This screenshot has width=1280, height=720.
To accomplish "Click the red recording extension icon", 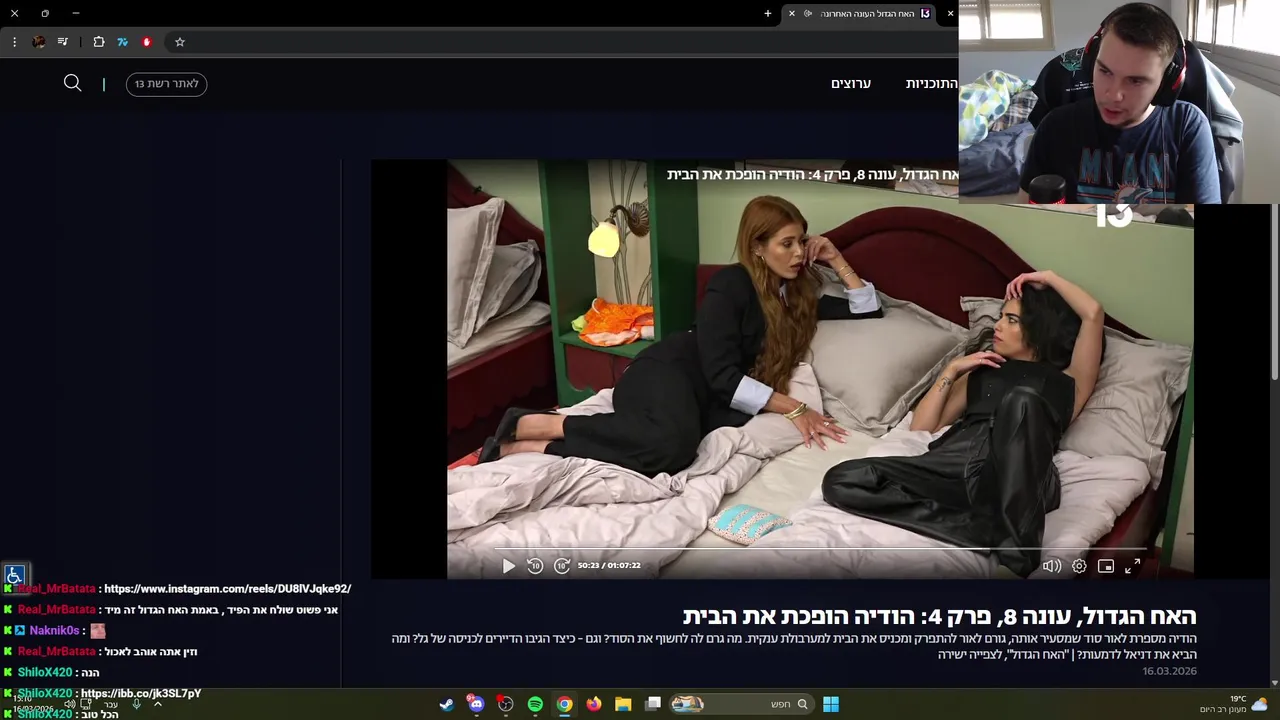I will [x=146, y=42].
